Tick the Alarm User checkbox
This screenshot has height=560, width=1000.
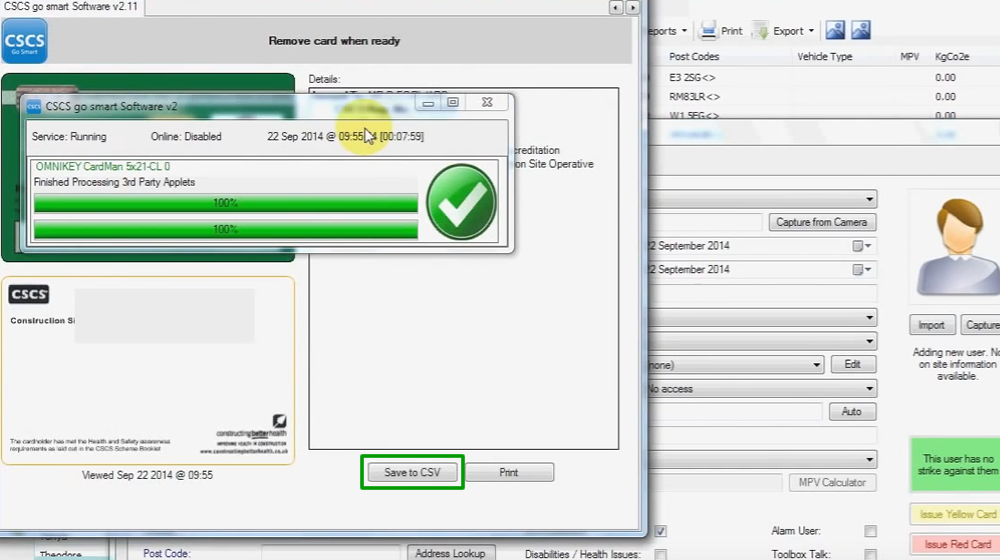870,531
